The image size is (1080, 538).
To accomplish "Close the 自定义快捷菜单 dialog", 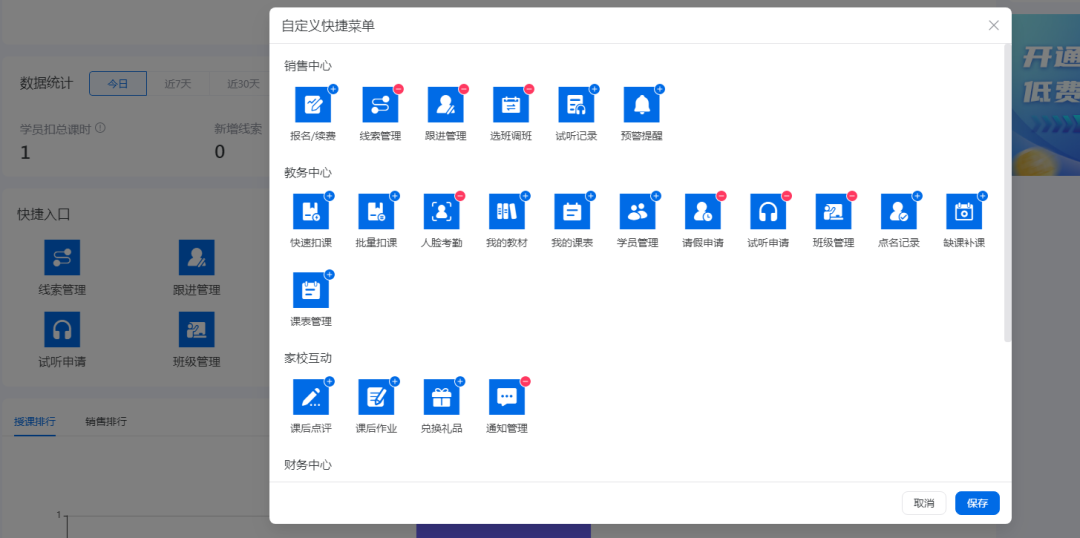I will (x=993, y=26).
